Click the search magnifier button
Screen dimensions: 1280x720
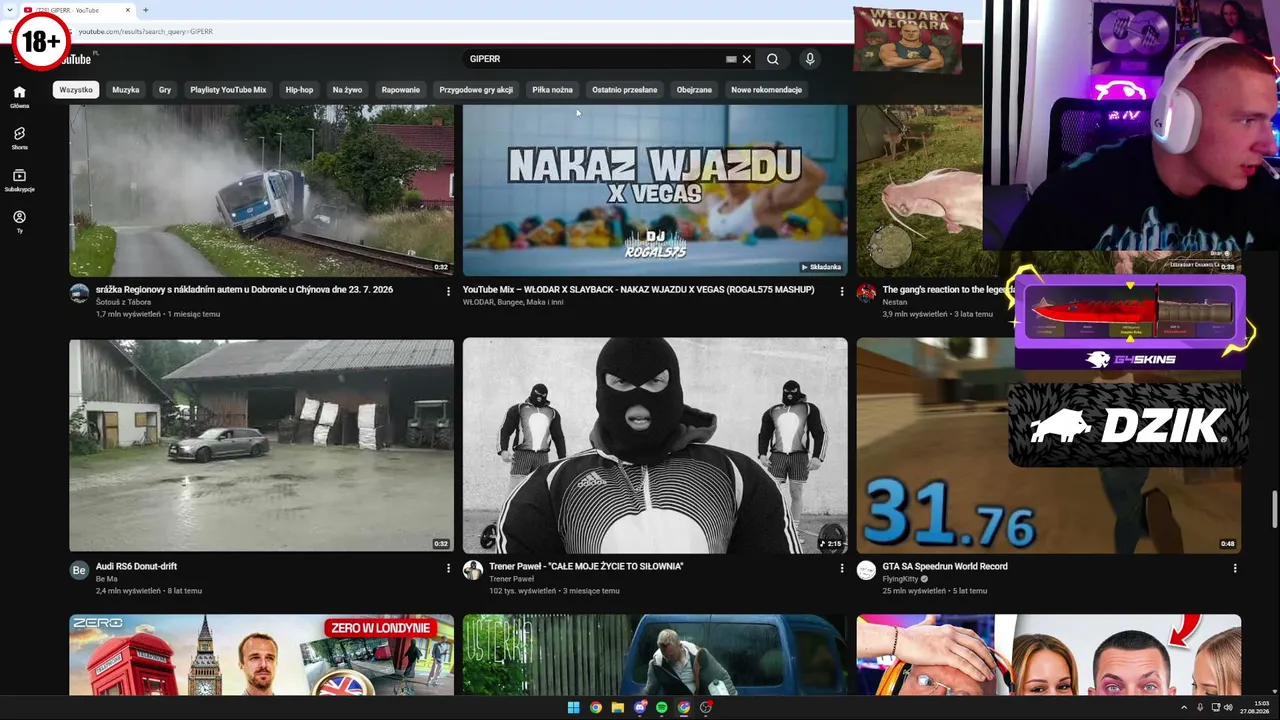(773, 59)
